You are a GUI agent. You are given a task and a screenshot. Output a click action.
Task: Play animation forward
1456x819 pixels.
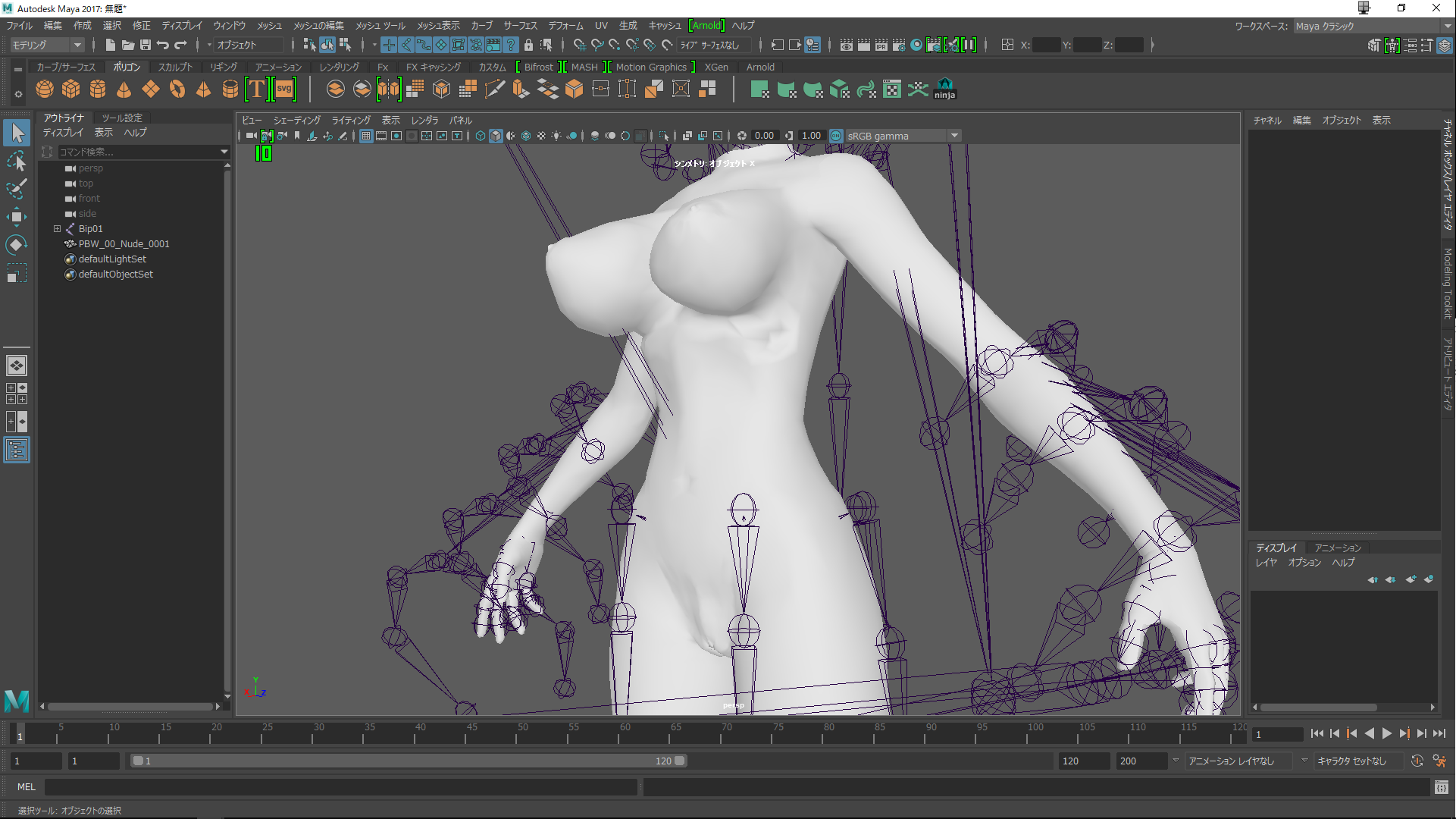[x=1387, y=733]
